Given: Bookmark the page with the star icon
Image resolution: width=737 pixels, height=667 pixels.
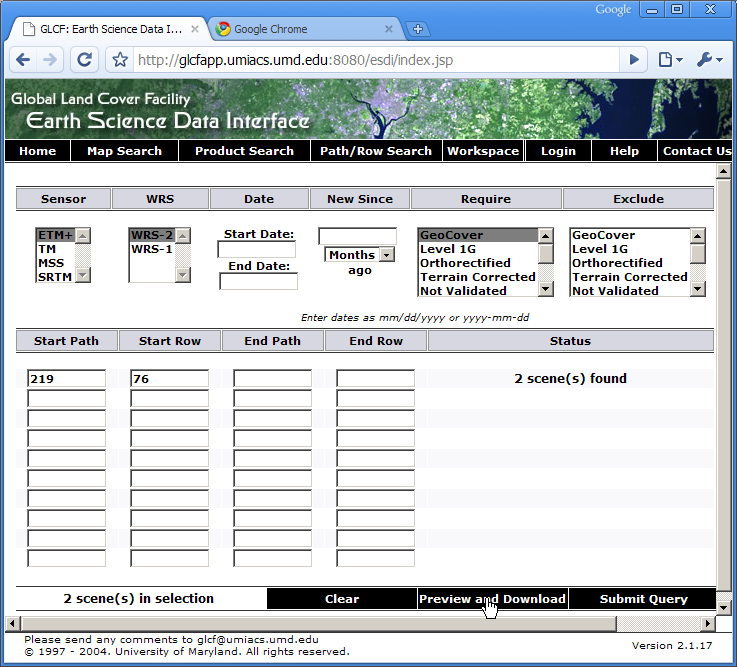Looking at the screenshot, I should [x=120, y=60].
